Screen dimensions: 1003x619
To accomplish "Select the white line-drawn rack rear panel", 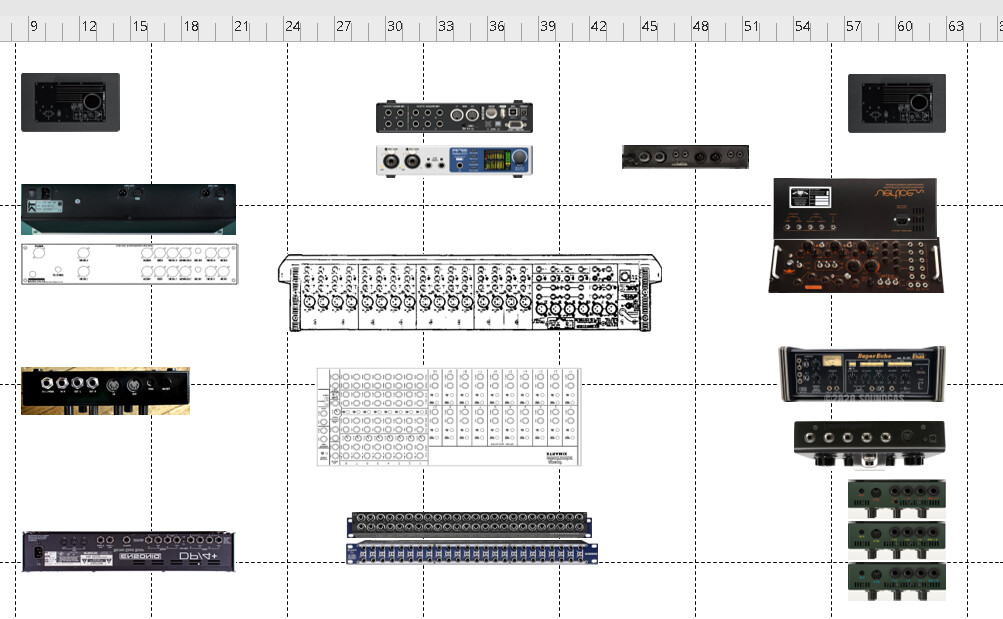I will pyautogui.click(x=129, y=263).
